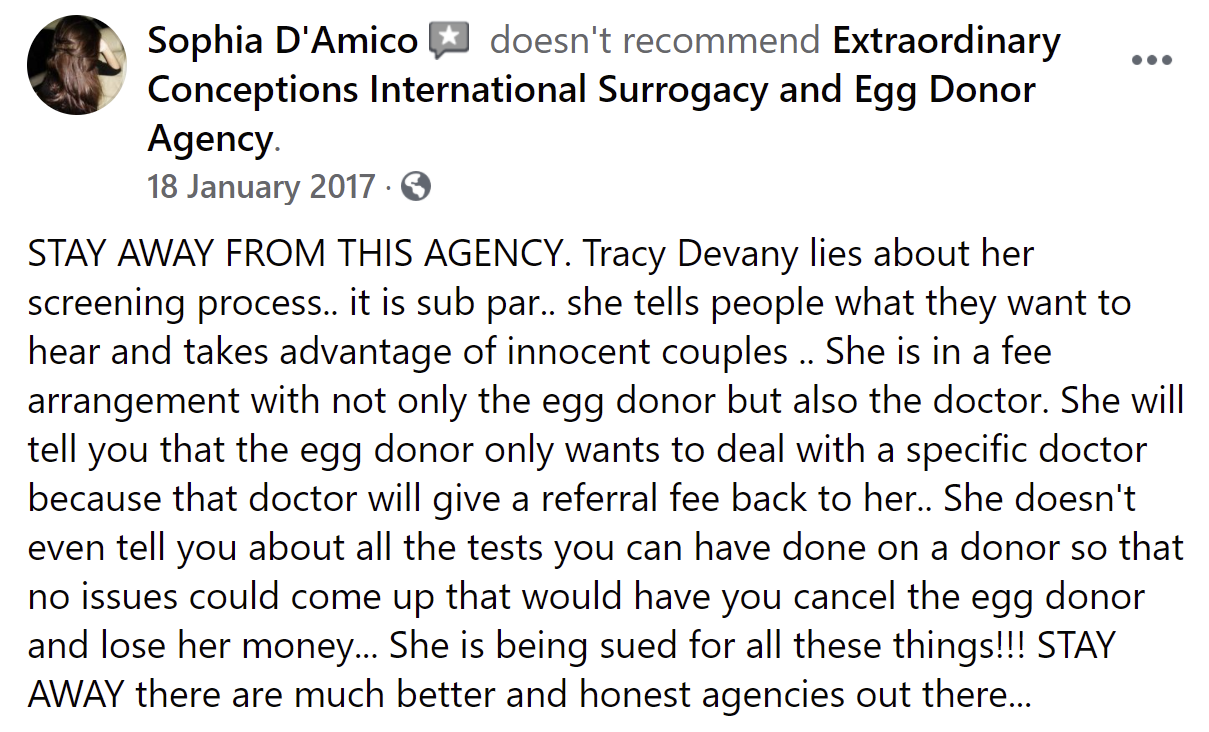
Task: Click Sophia D'Amico's profile picture
Action: [x=76, y=64]
